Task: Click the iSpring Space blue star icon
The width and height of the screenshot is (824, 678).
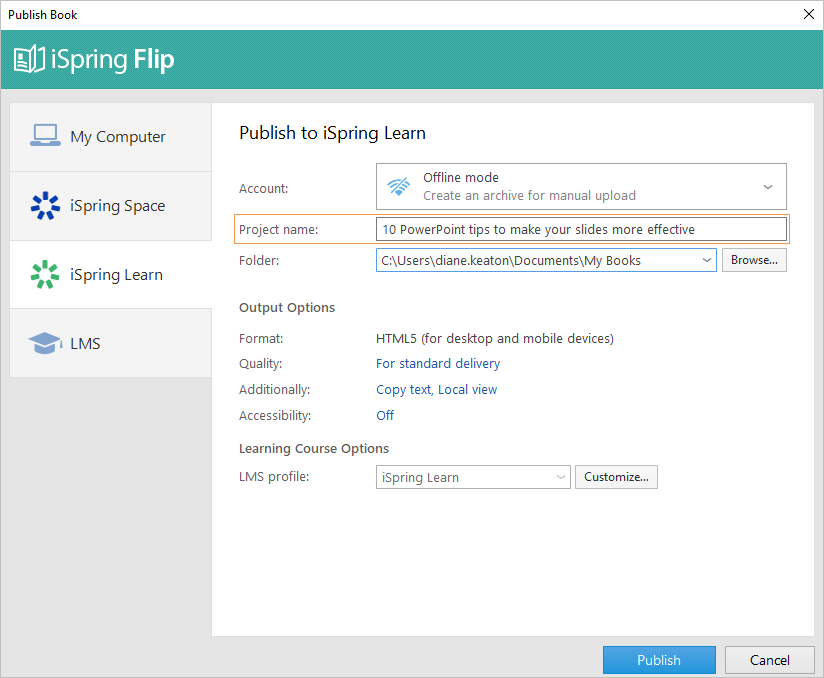Action: click(x=45, y=206)
